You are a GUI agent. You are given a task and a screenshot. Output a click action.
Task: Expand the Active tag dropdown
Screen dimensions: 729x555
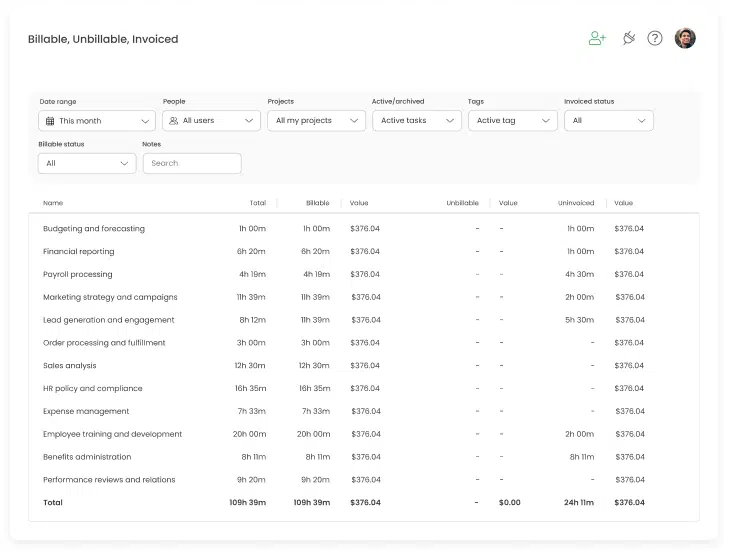[x=512, y=121]
